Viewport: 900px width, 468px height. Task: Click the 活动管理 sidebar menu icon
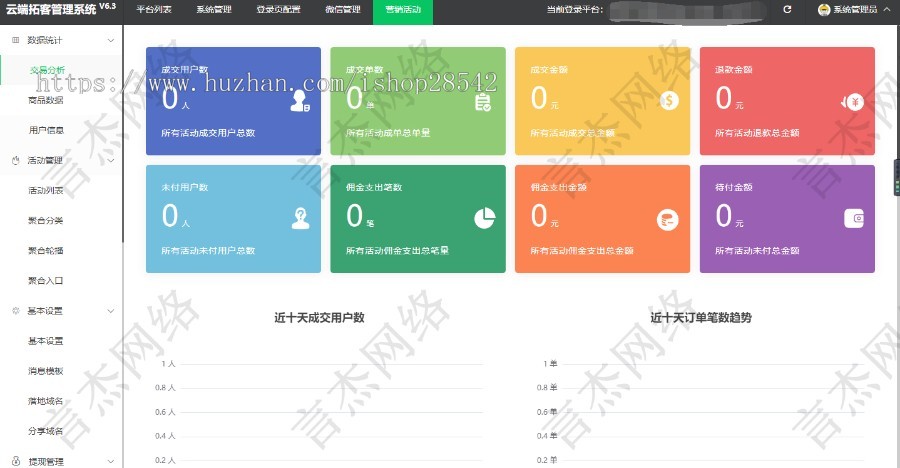click(15, 160)
